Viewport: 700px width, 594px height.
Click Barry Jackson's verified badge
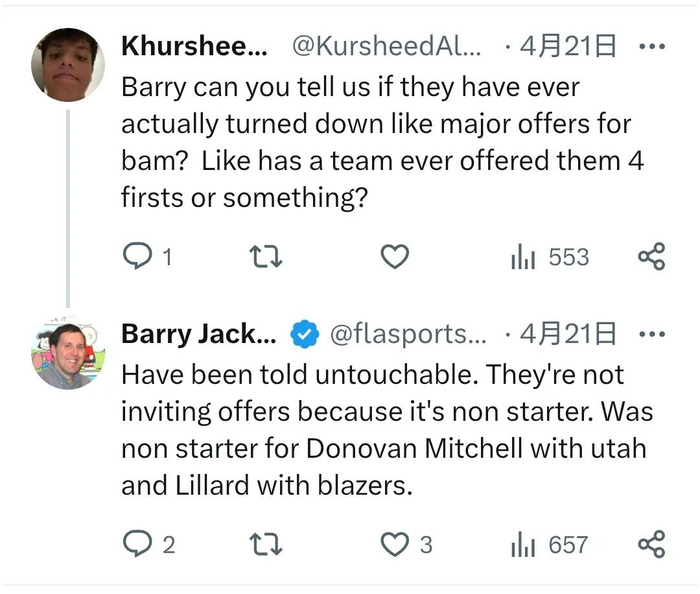[304, 334]
